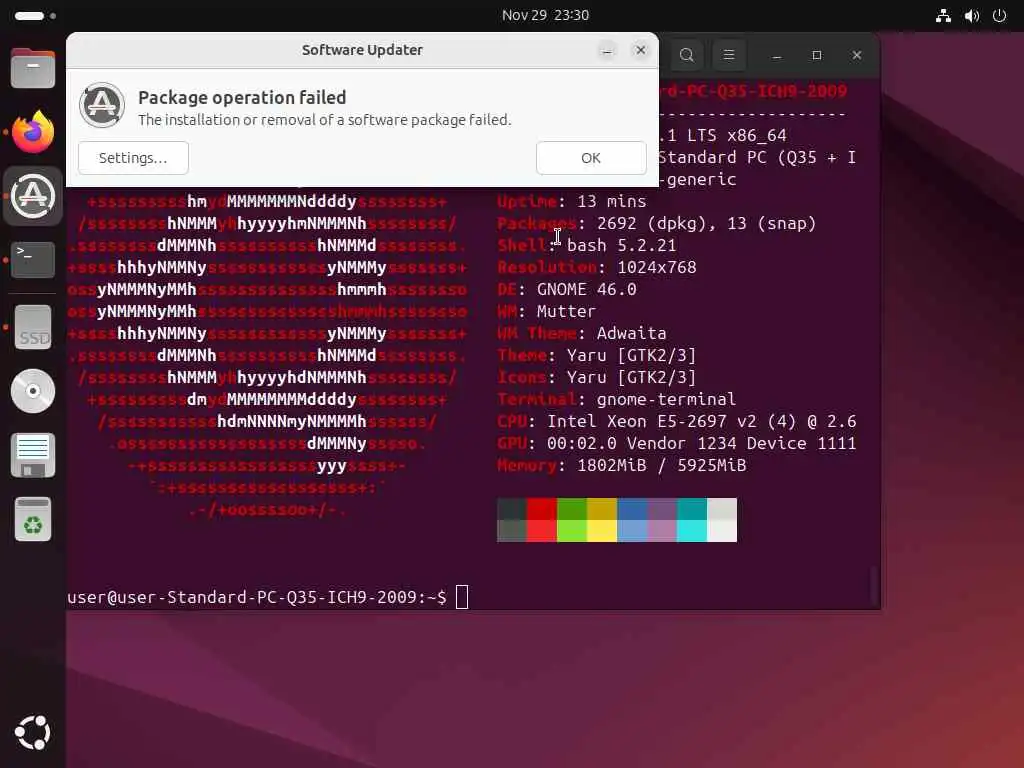
Task: Click the '1024x768' resolution value
Action: click(x=657, y=268)
